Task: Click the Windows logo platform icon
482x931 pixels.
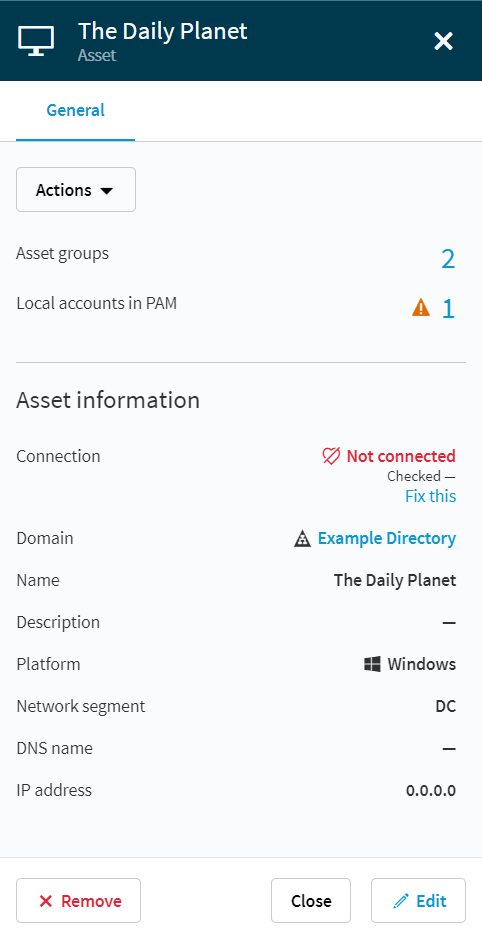Action: coord(372,664)
